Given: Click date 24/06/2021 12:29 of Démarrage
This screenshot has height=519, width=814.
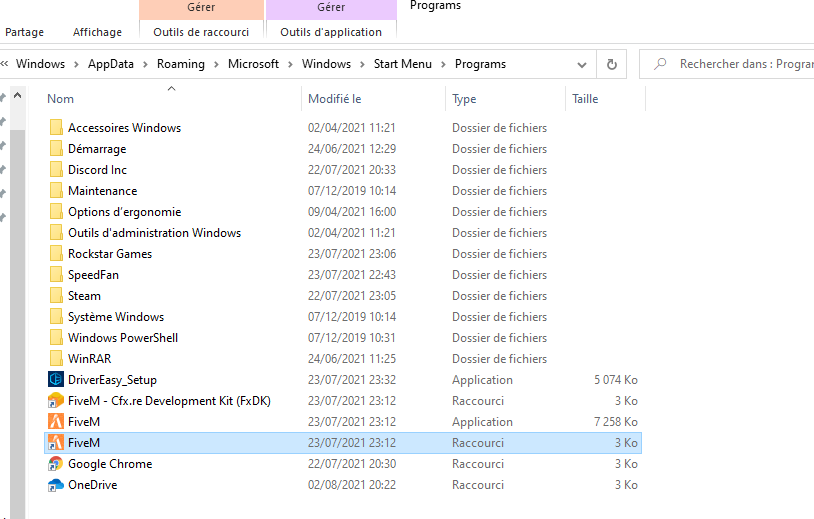Looking at the screenshot, I should click(352, 149).
